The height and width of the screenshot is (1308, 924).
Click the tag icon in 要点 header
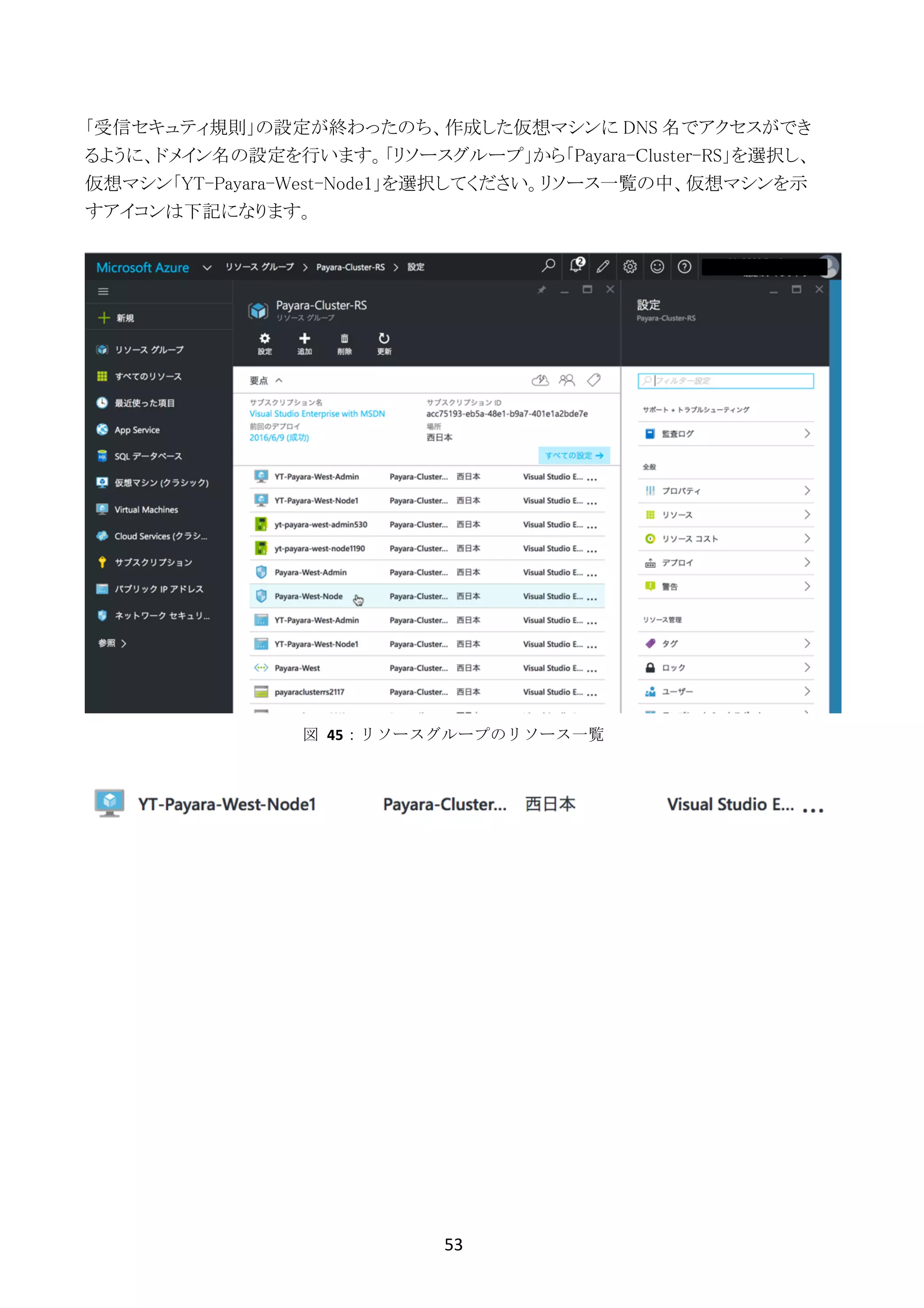click(594, 380)
